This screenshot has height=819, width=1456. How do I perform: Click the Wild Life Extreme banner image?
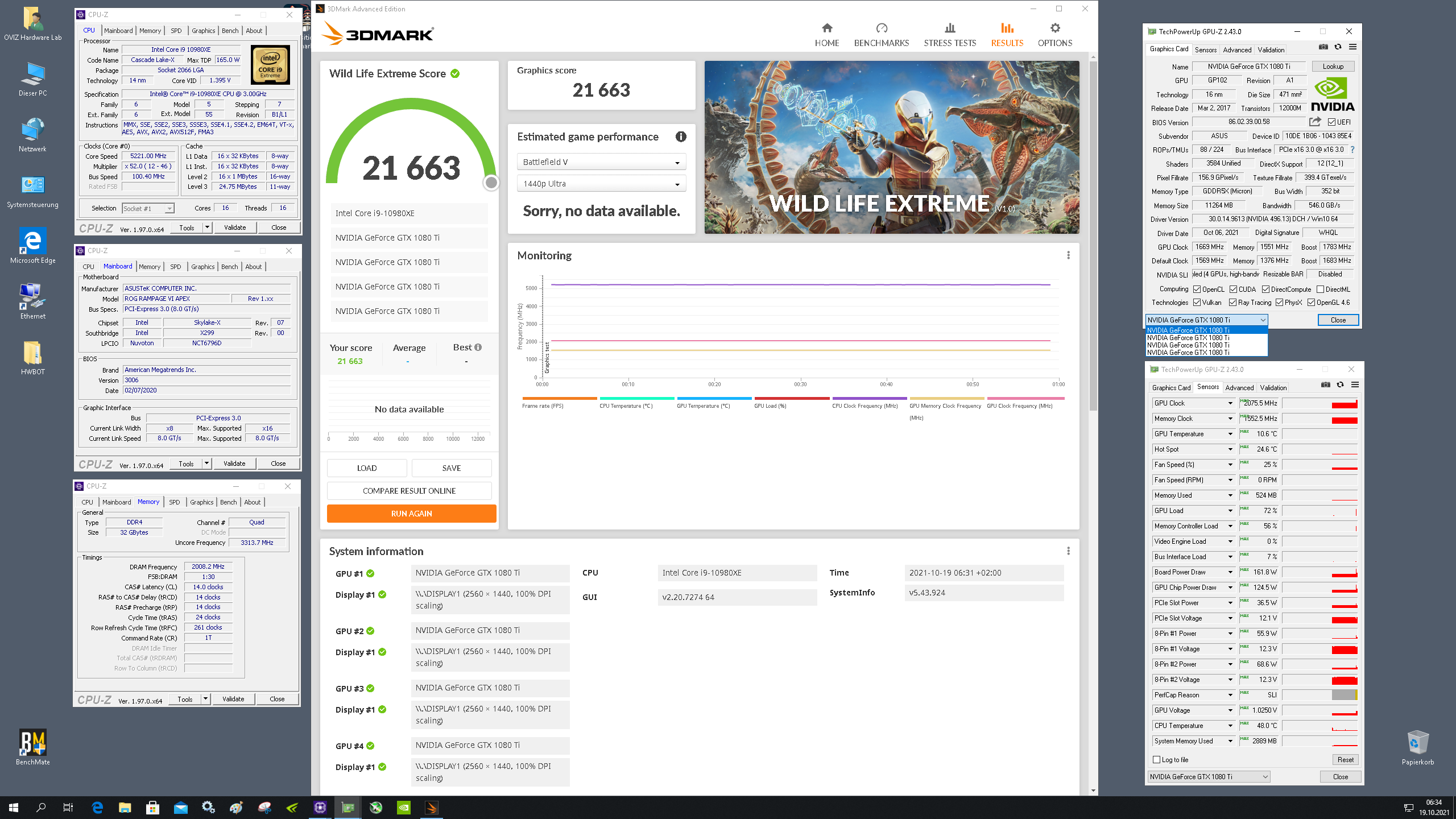[x=891, y=147]
